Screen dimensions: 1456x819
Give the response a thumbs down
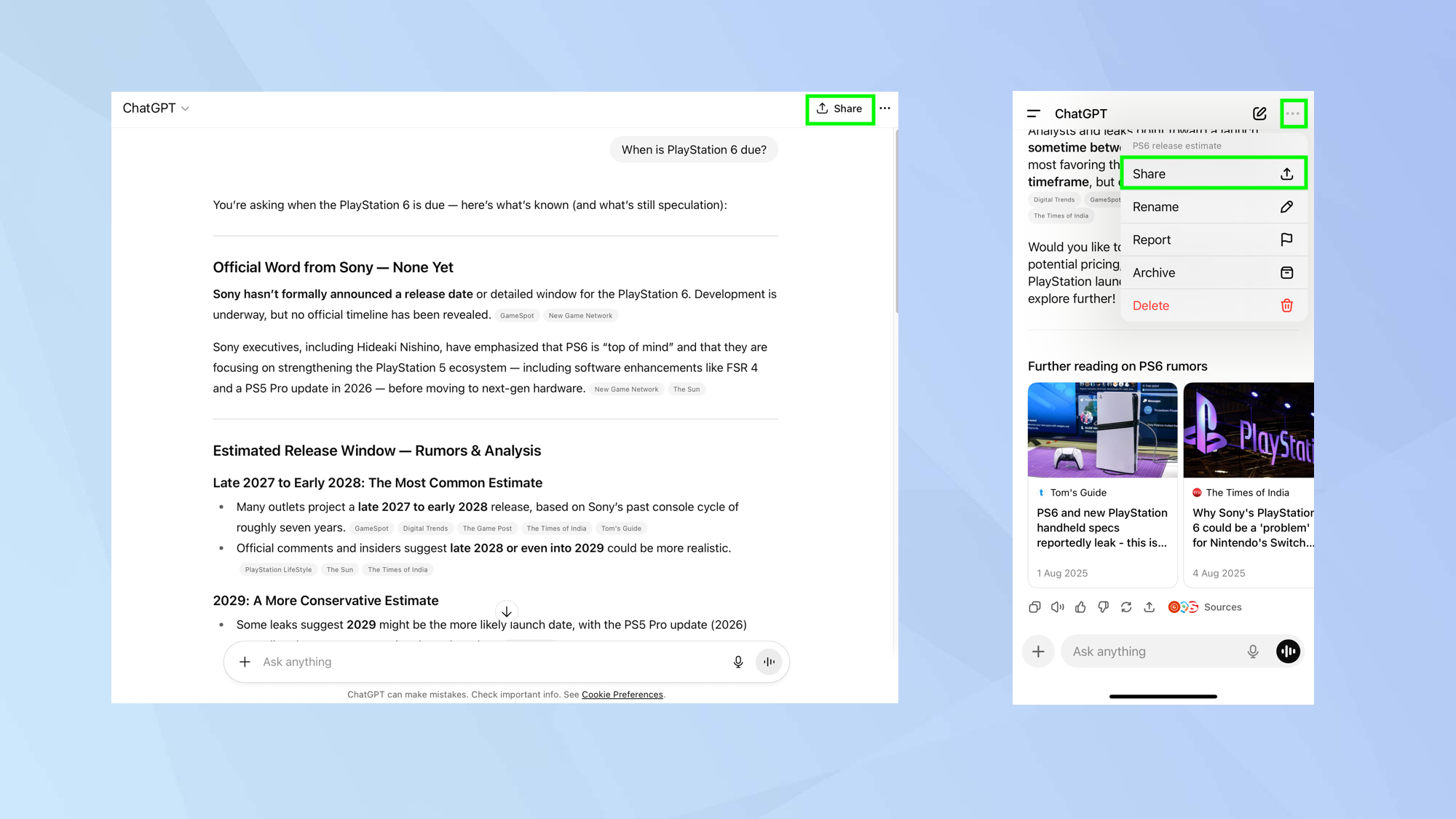[1104, 606]
